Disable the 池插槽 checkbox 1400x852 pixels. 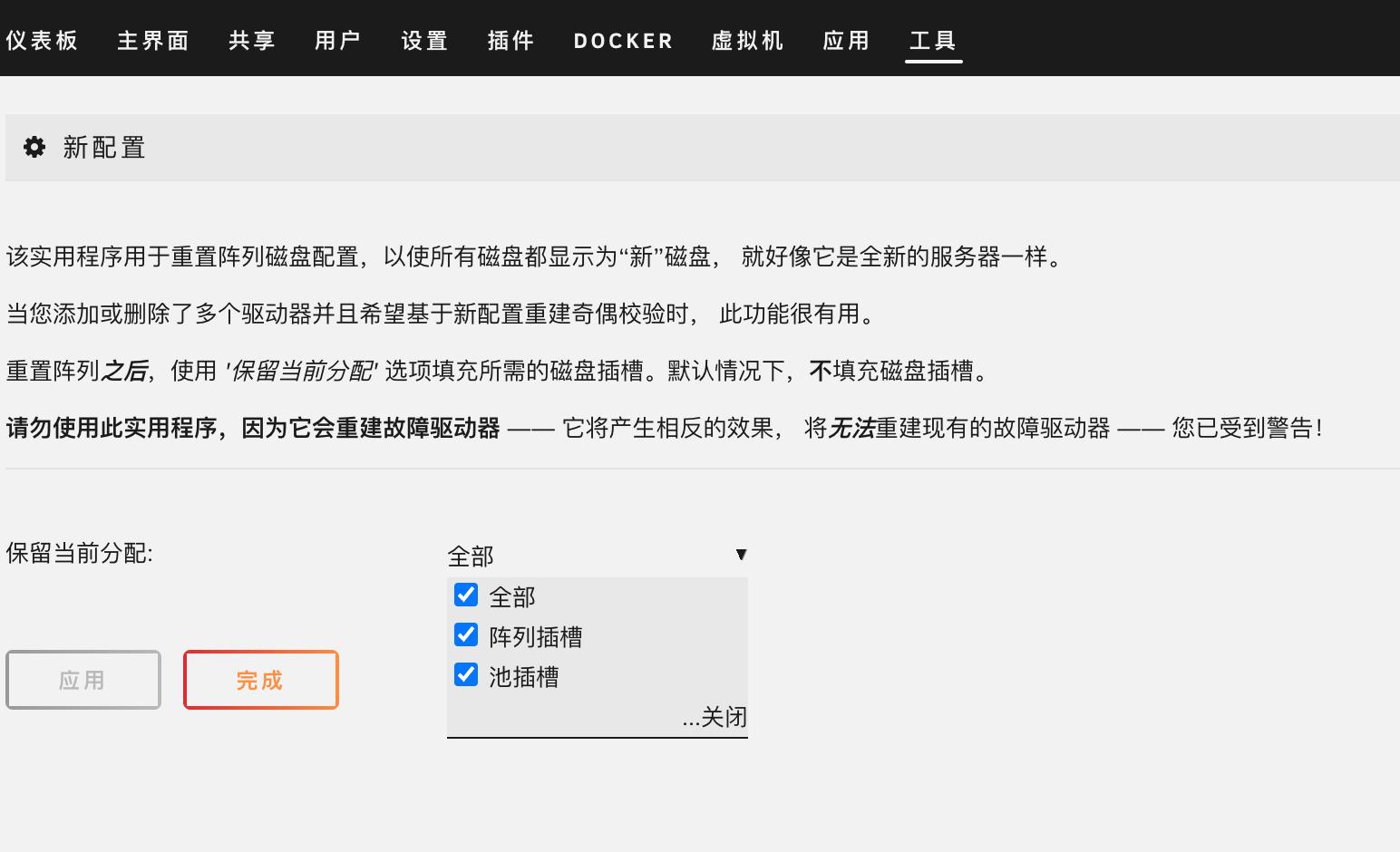[x=465, y=674]
